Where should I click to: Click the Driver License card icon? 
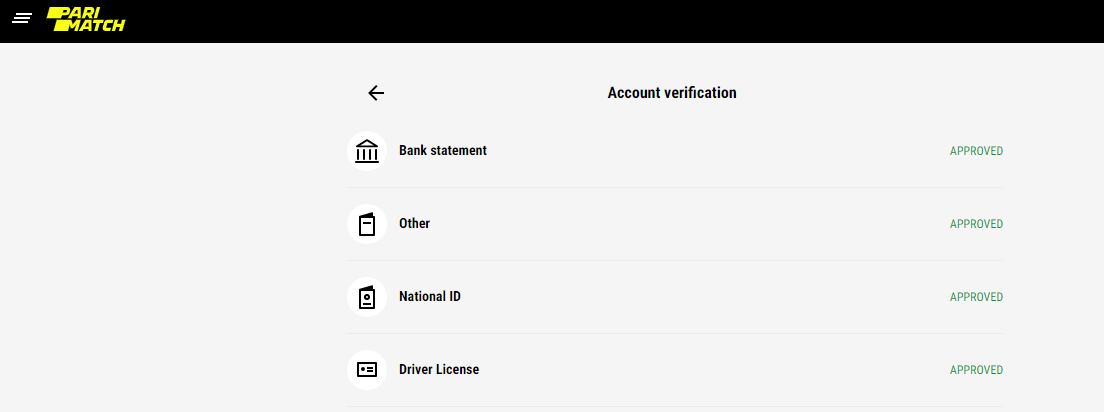(x=367, y=370)
